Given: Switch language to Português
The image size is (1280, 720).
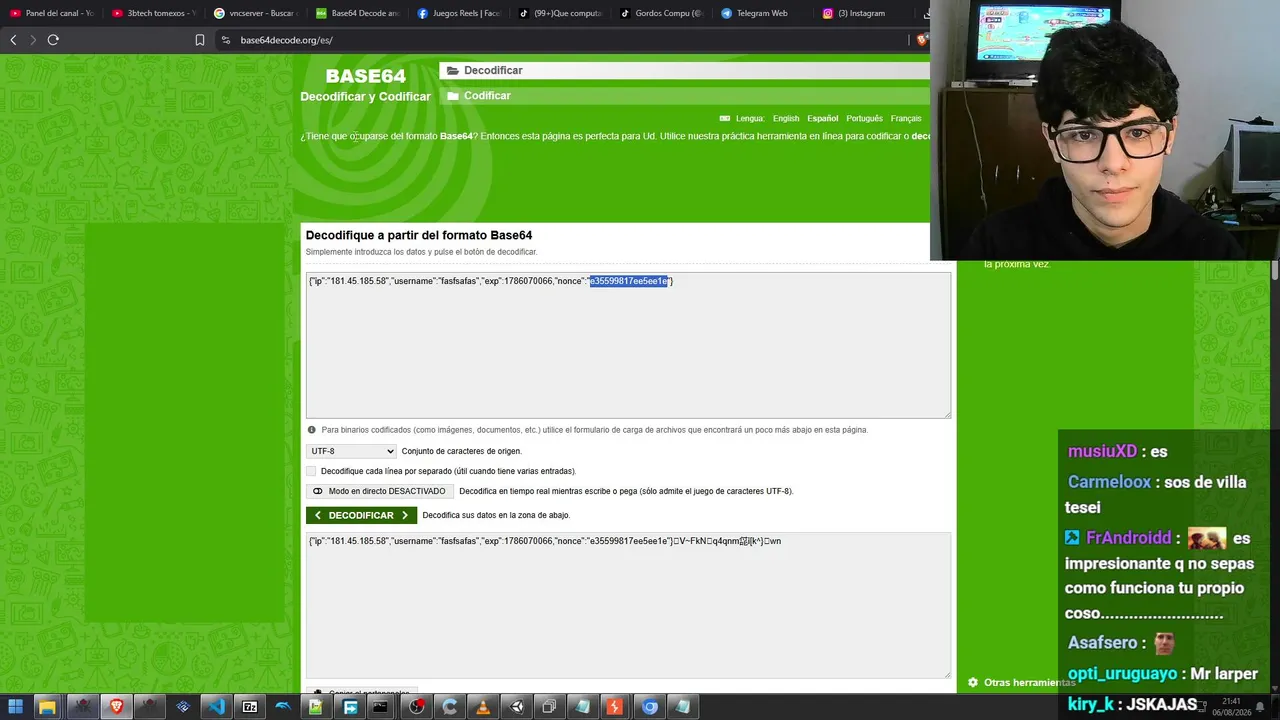Looking at the screenshot, I should [864, 118].
